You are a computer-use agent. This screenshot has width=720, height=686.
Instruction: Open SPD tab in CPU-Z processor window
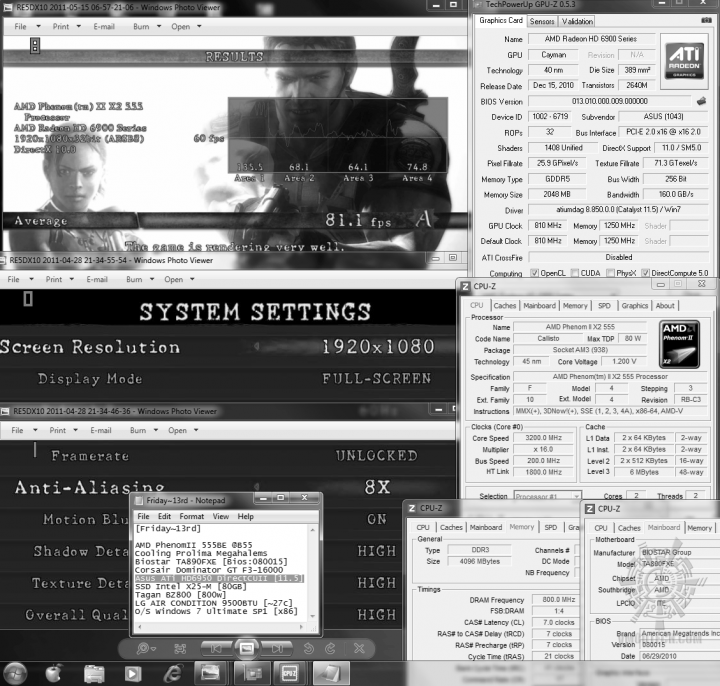click(604, 305)
